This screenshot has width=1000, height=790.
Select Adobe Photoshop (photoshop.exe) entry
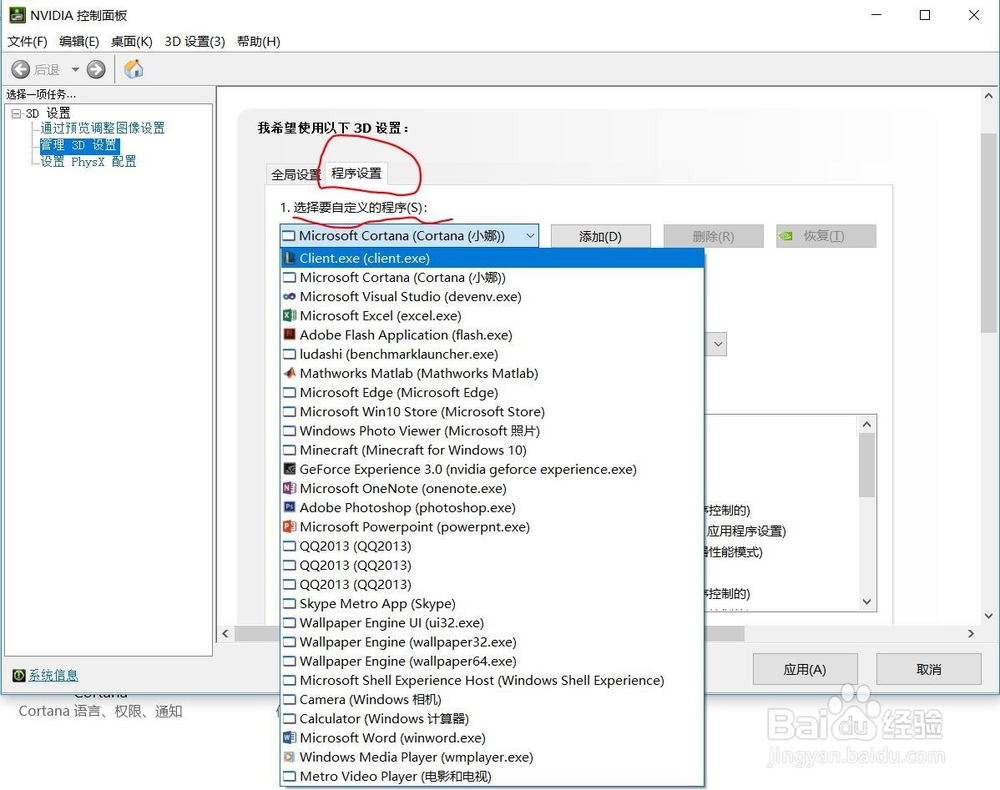[x=492, y=508]
